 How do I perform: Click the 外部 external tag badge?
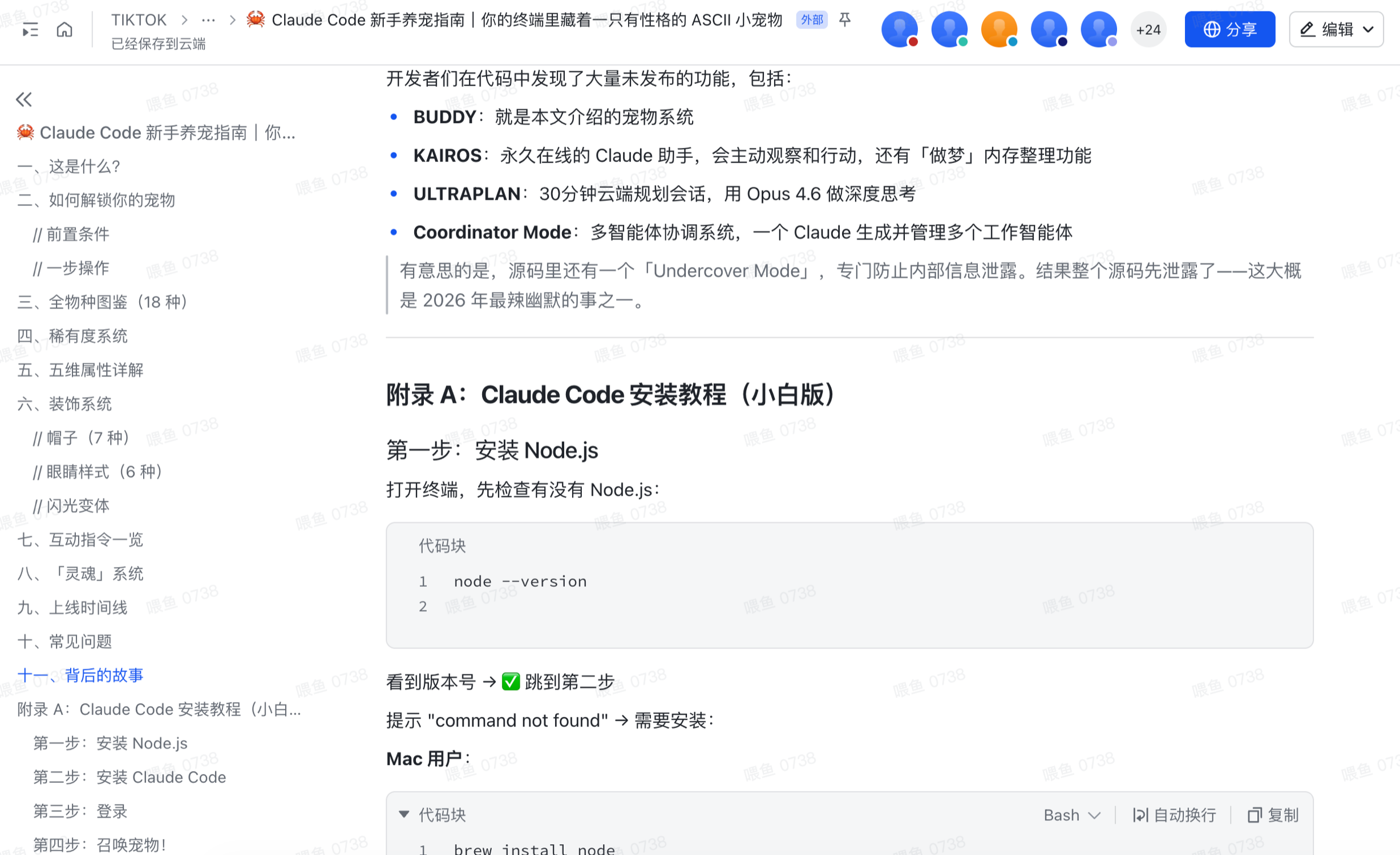click(x=811, y=20)
